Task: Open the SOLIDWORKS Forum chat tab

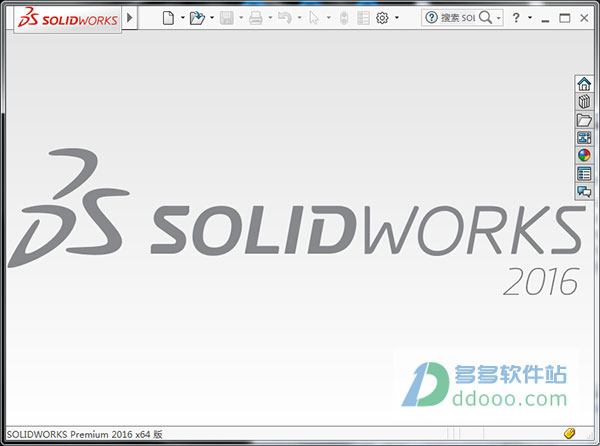Action: 584,191
